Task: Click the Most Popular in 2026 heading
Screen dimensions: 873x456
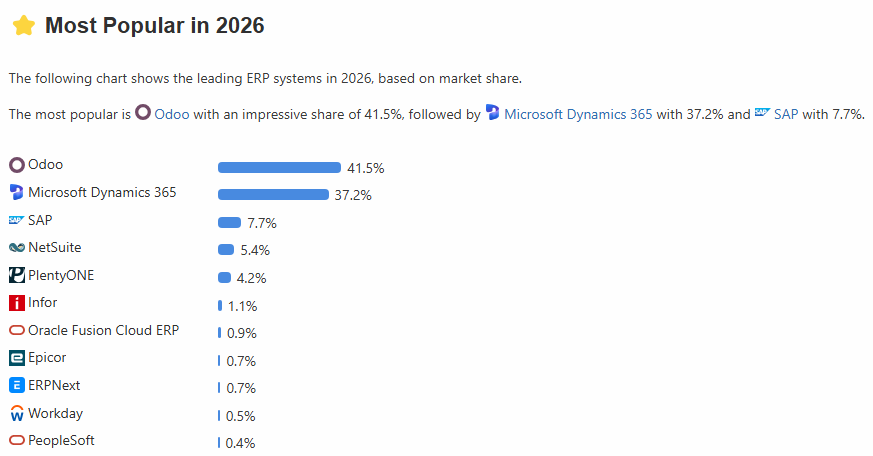Action: click(x=155, y=26)
